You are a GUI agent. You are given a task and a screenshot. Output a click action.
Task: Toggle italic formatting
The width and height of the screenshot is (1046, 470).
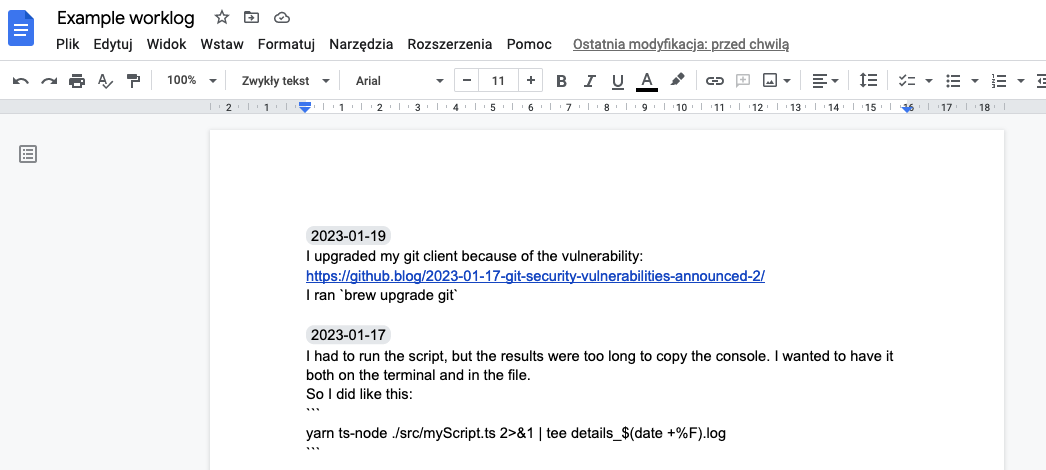tap(589, 81)
